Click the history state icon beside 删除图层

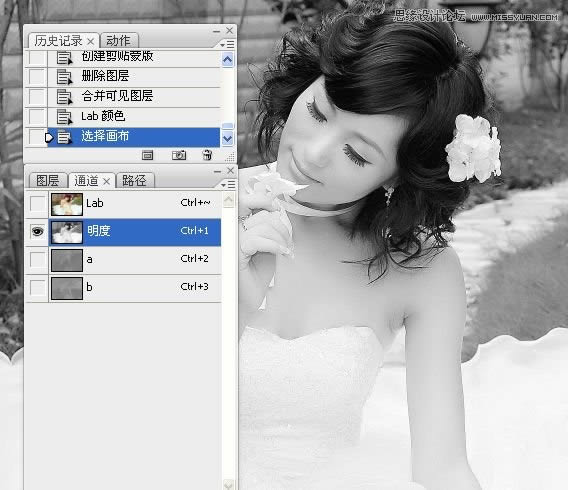click(x=64, y=76)
